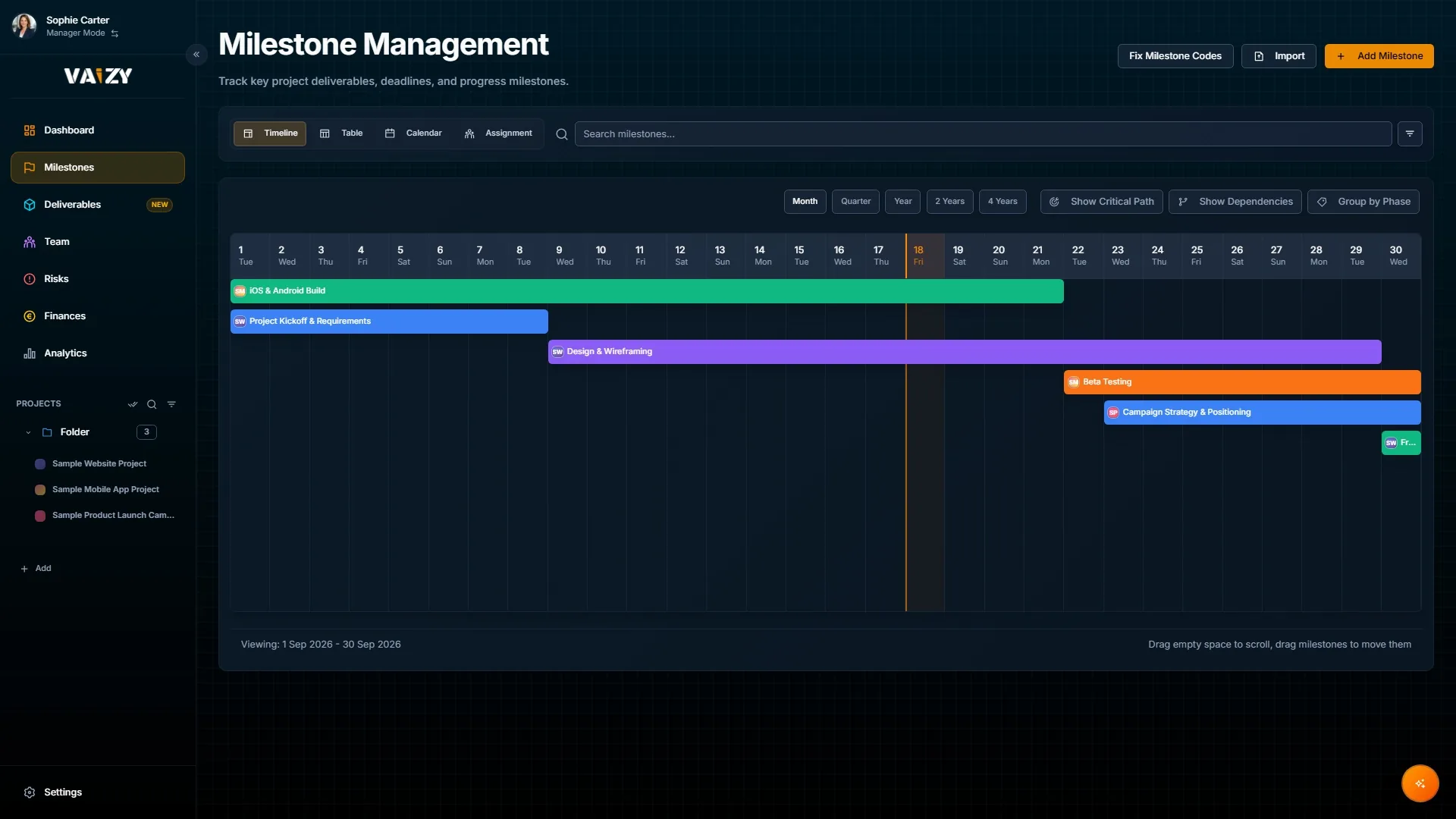Click Project Kickoff & Requirements milestone bar
Screen dimensions: 1456x819
(x=389, y=322)
